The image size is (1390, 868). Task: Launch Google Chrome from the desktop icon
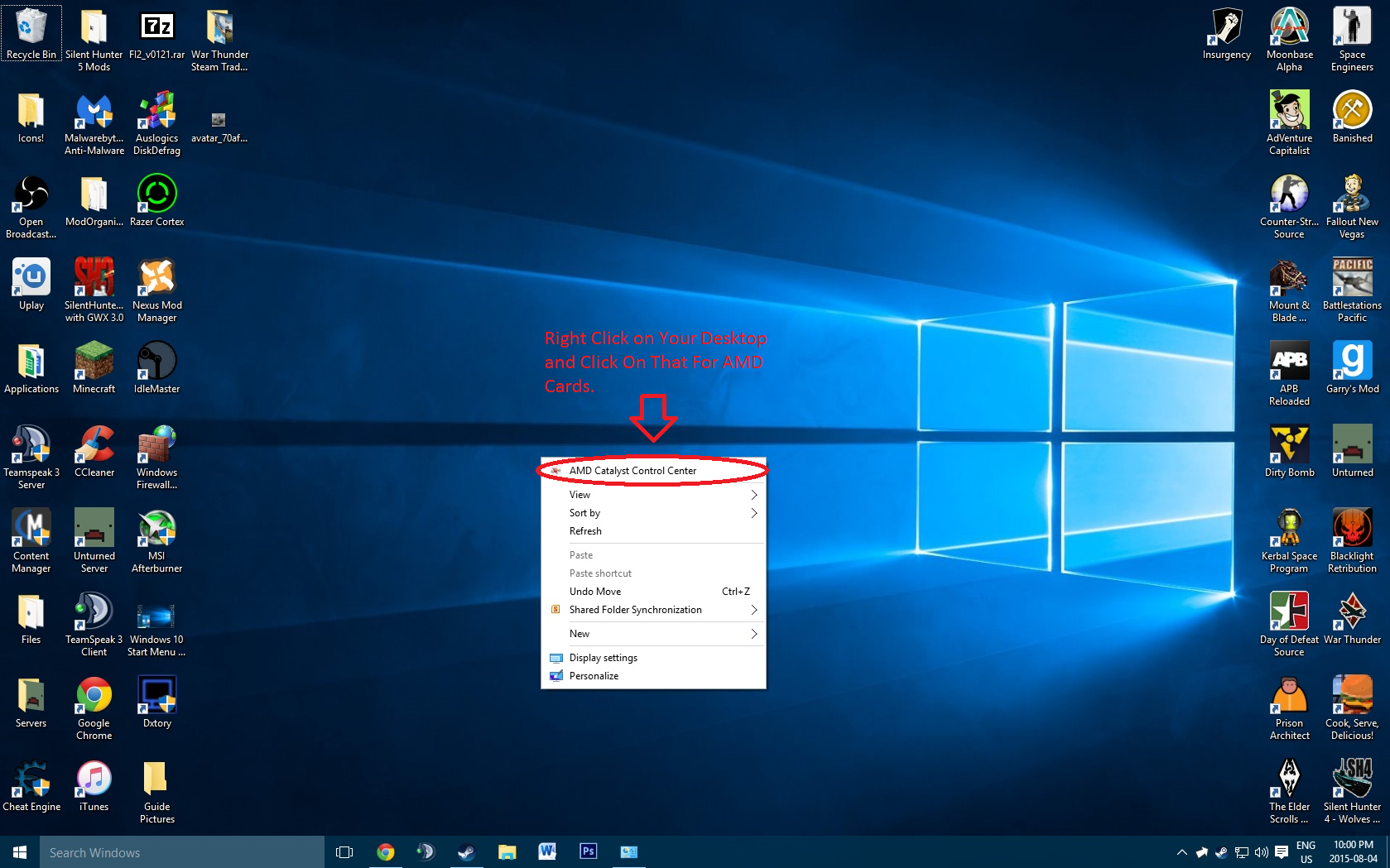[94, 708]
